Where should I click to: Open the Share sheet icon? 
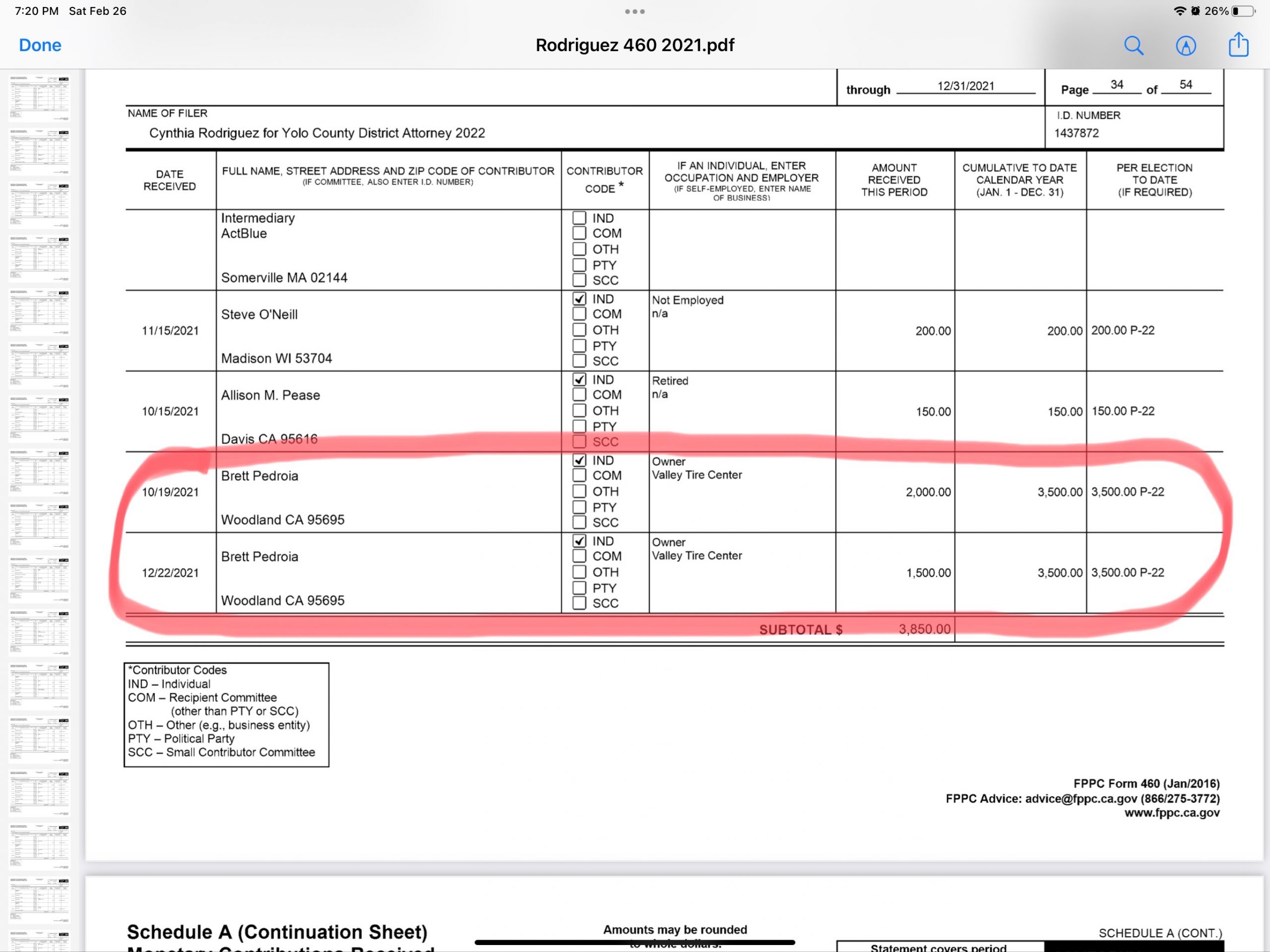pos(1238,45)
